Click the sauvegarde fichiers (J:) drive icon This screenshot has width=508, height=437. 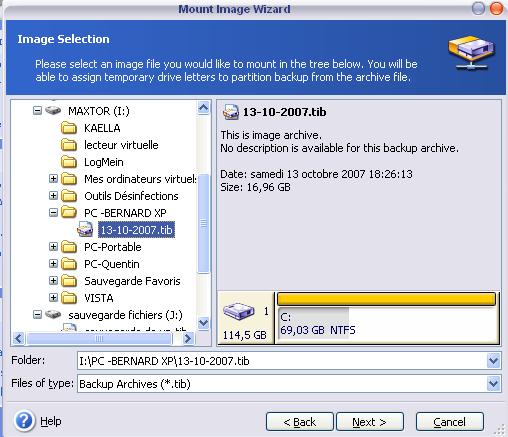coord(53,314)
